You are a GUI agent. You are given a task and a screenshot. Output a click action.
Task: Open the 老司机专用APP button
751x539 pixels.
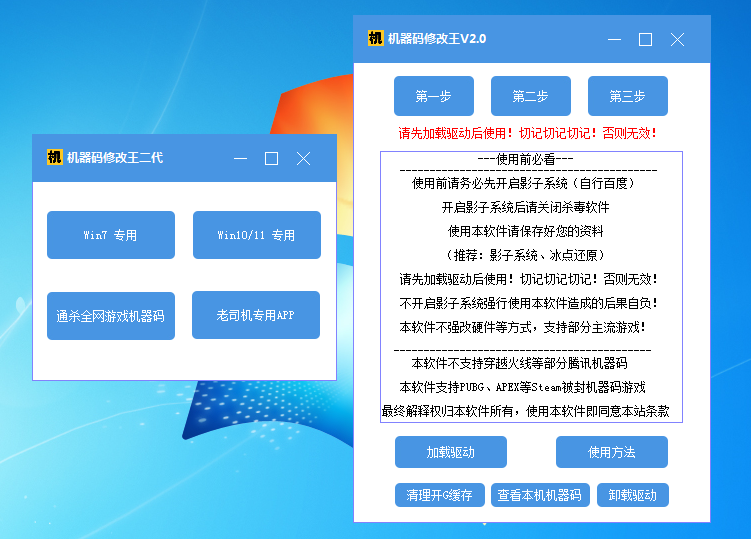point(256,315)
